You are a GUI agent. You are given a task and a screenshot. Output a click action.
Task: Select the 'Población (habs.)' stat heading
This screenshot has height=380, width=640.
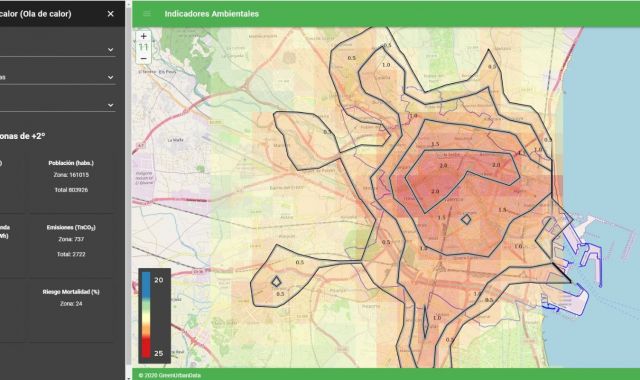click(x=71, y=163)
